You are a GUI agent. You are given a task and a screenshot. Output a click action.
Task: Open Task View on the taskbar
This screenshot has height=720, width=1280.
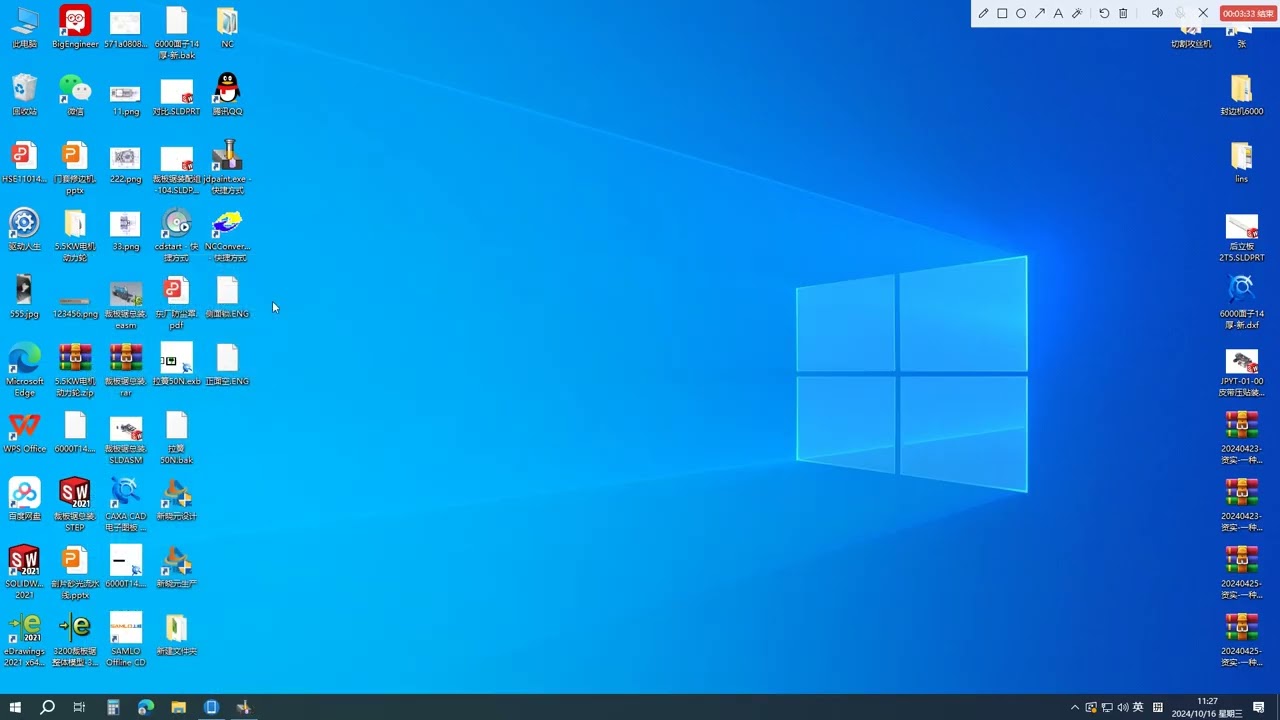79,707
